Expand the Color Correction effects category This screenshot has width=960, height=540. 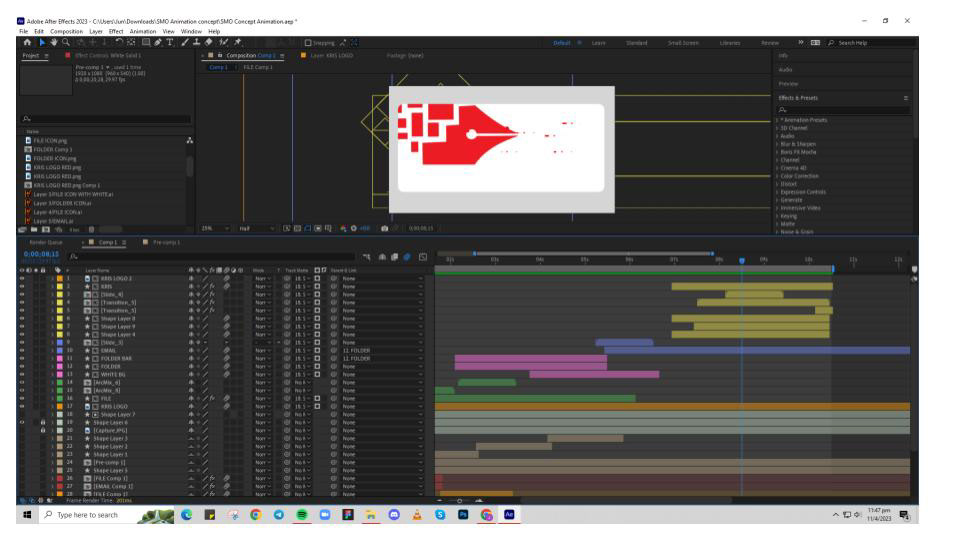coord(778,176)
